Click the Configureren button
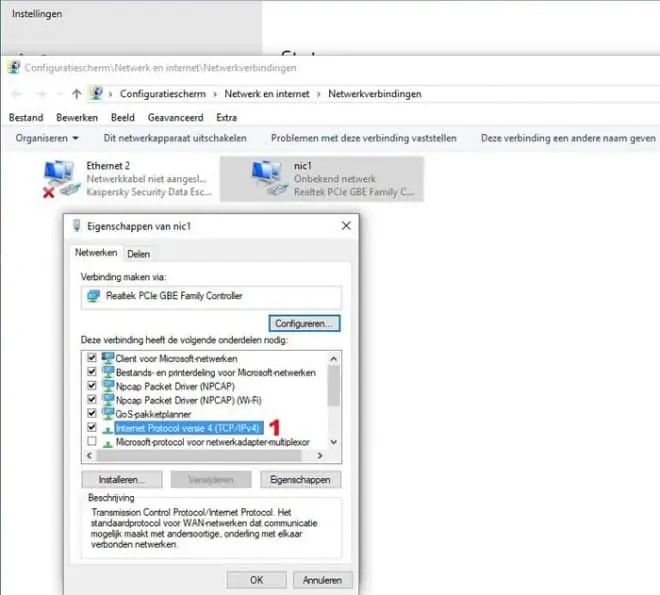The image size is (660, 595). [305, 324]
